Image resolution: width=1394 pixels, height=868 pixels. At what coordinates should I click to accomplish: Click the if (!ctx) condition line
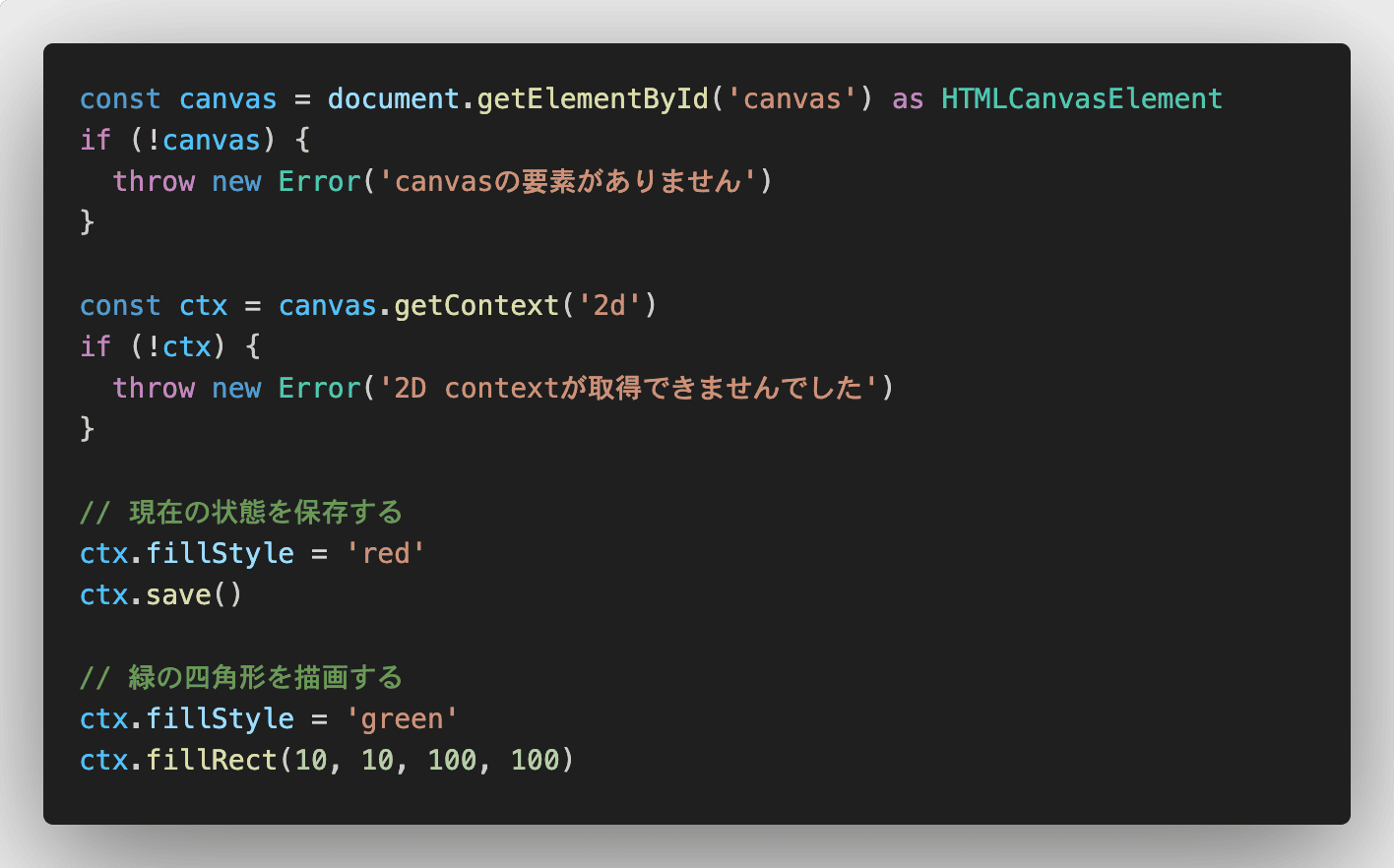pyautogui.click(x=170, y=346)
